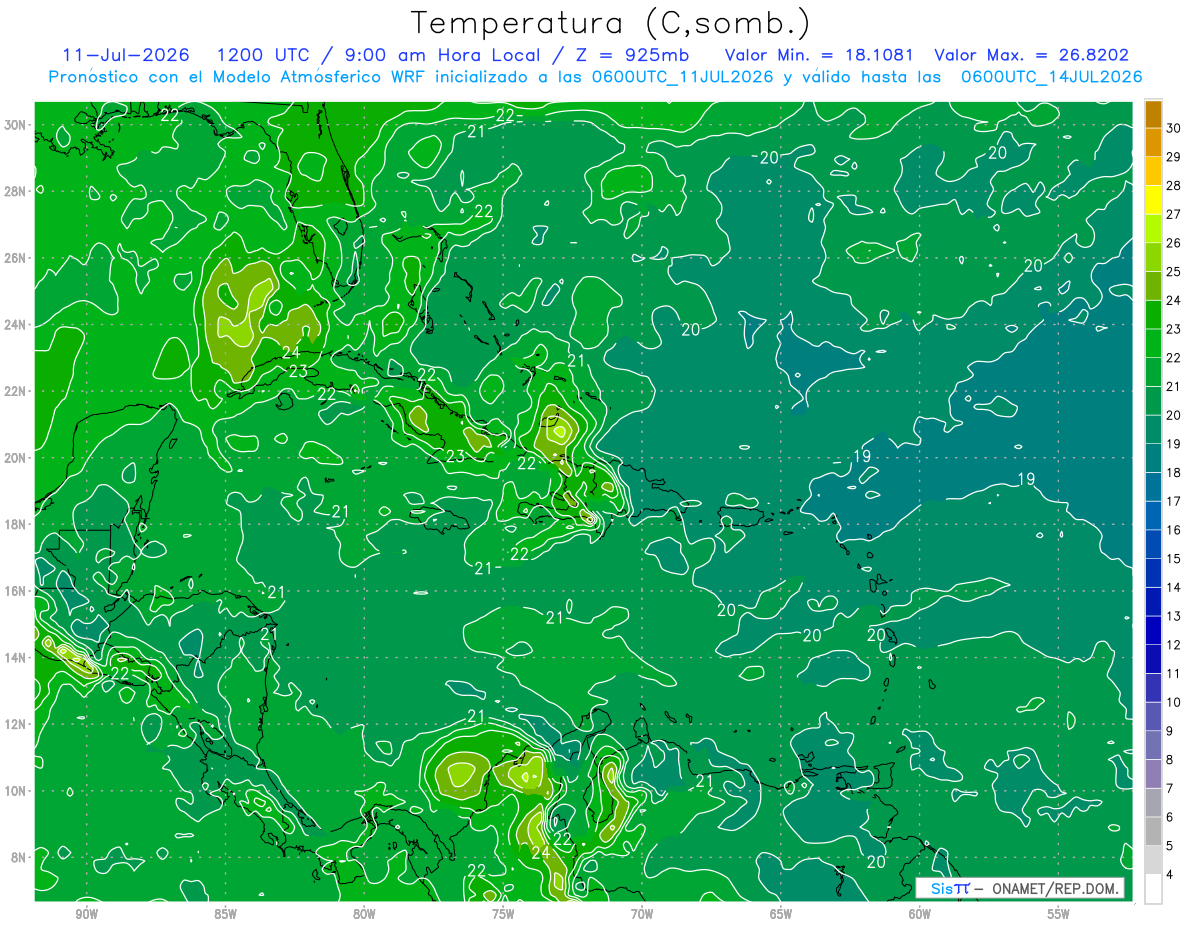The image size is (1200, 927).
Task: Click the colorbar legend label '26'
Action: click(1174, 243)
